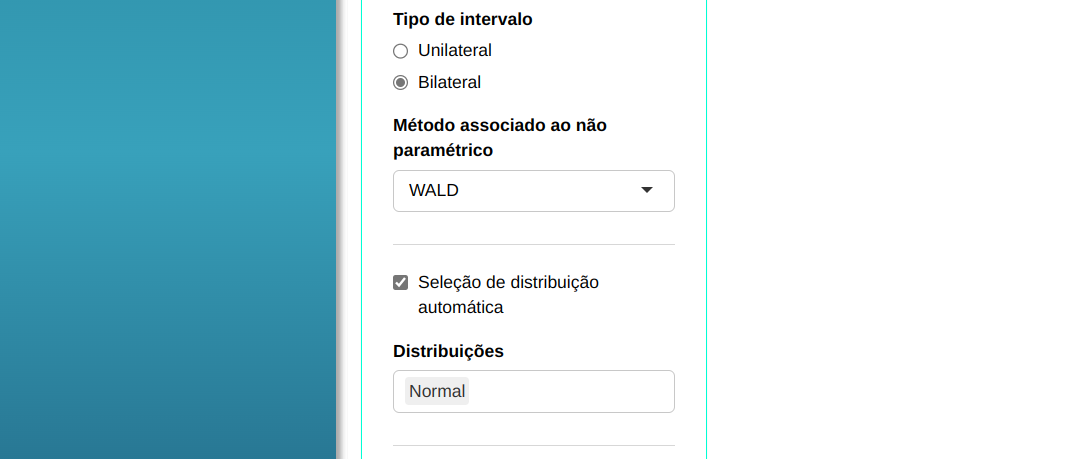
Task: Select the Unilateral radio button
Action: (401, 51)
